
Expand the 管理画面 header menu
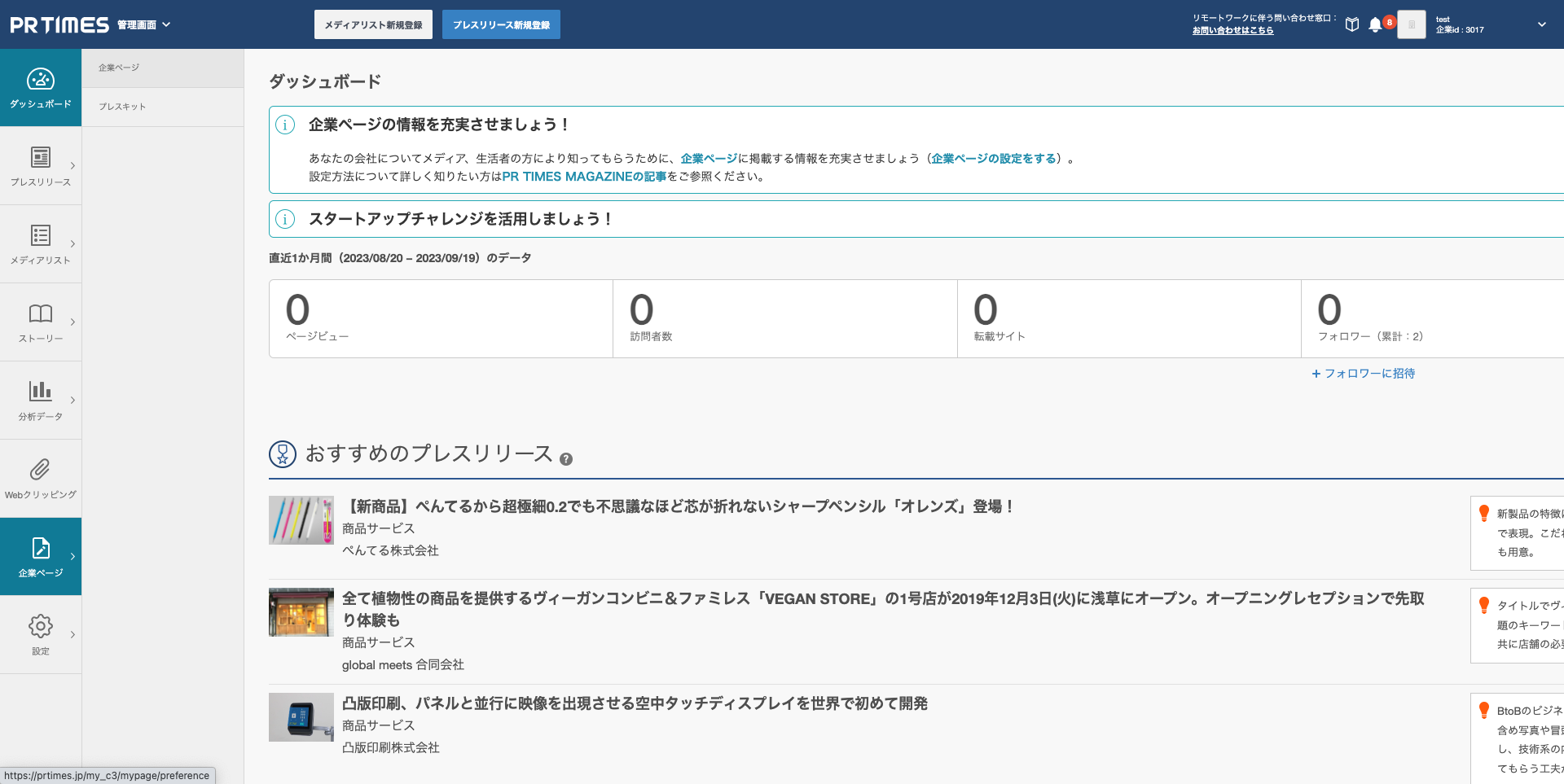(143, 24)
